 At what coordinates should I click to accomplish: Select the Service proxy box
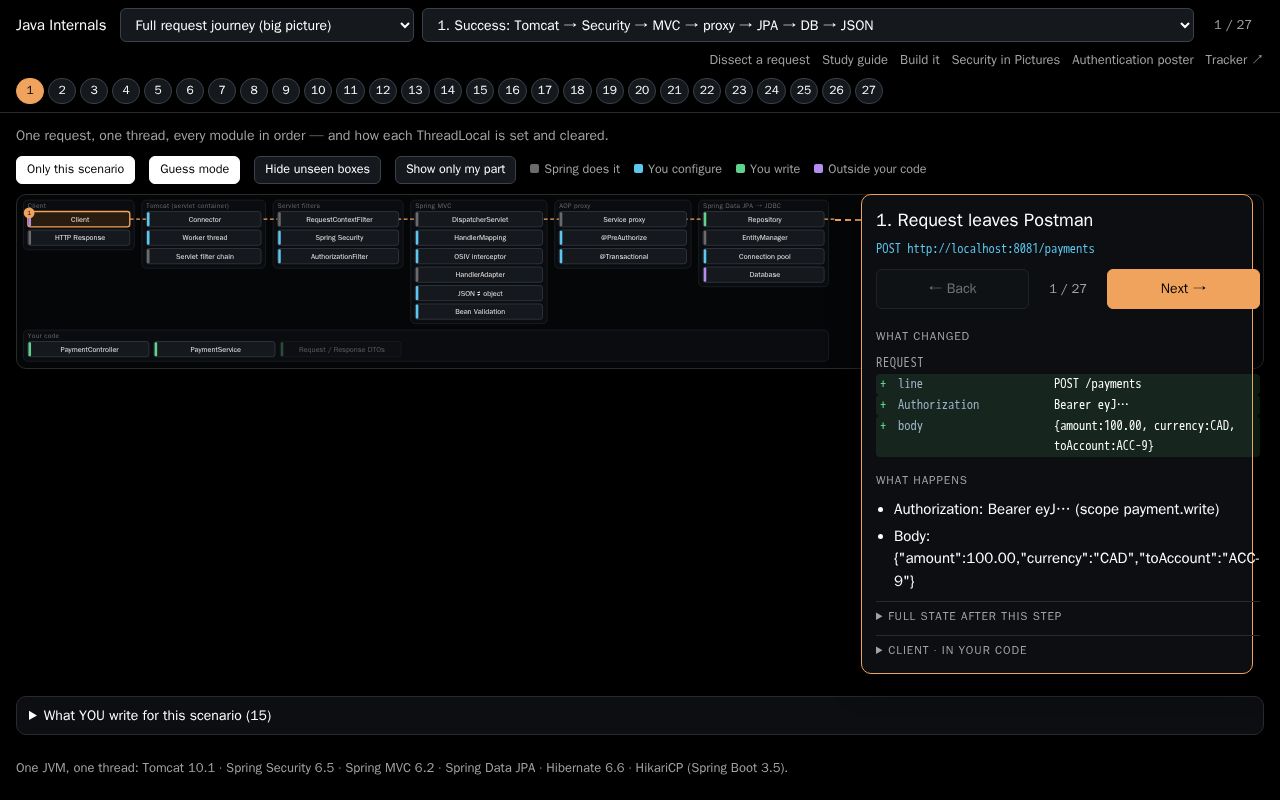pos(623,219)
